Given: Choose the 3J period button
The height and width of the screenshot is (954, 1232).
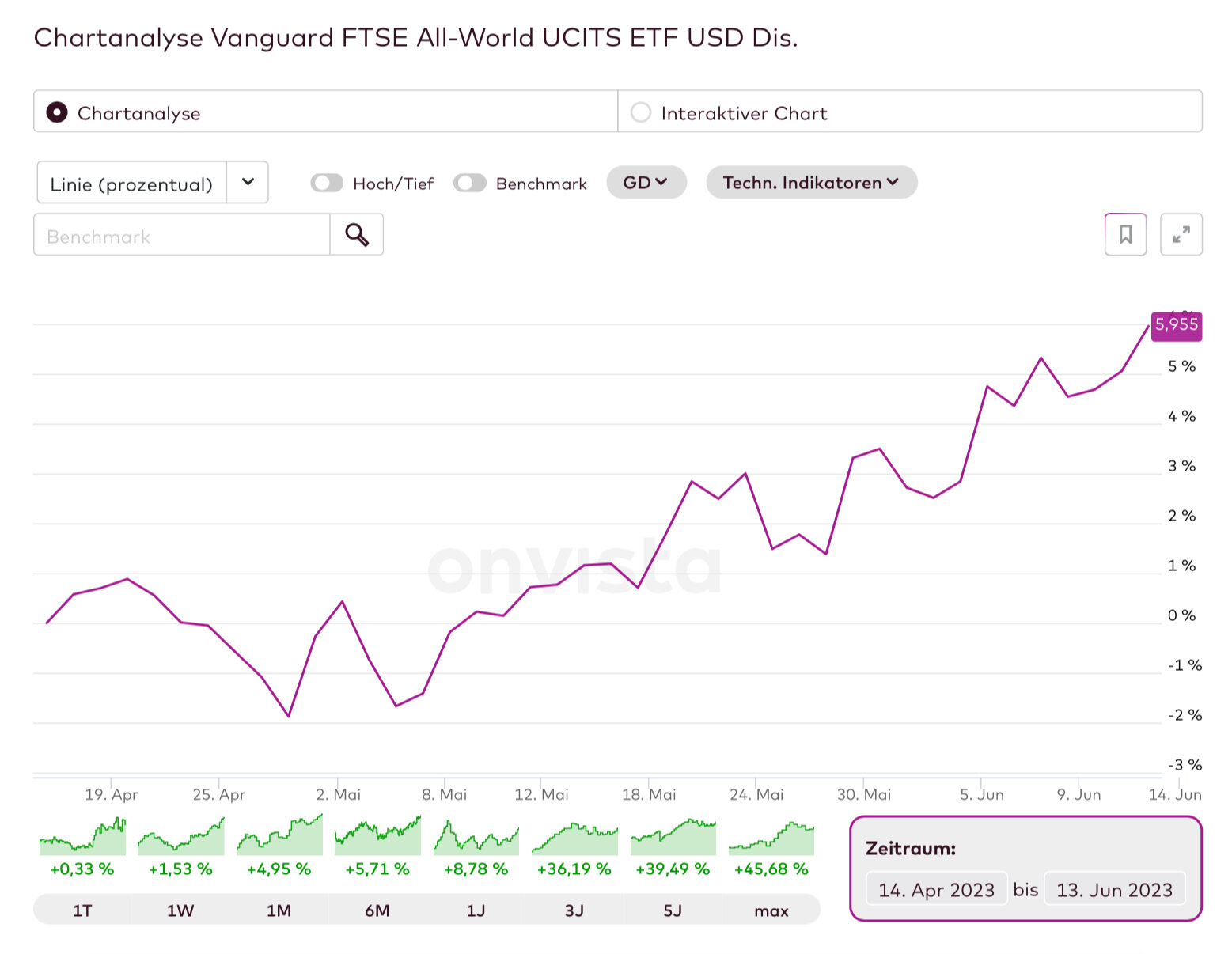Looking at the screenshot, I should point(574,910).
